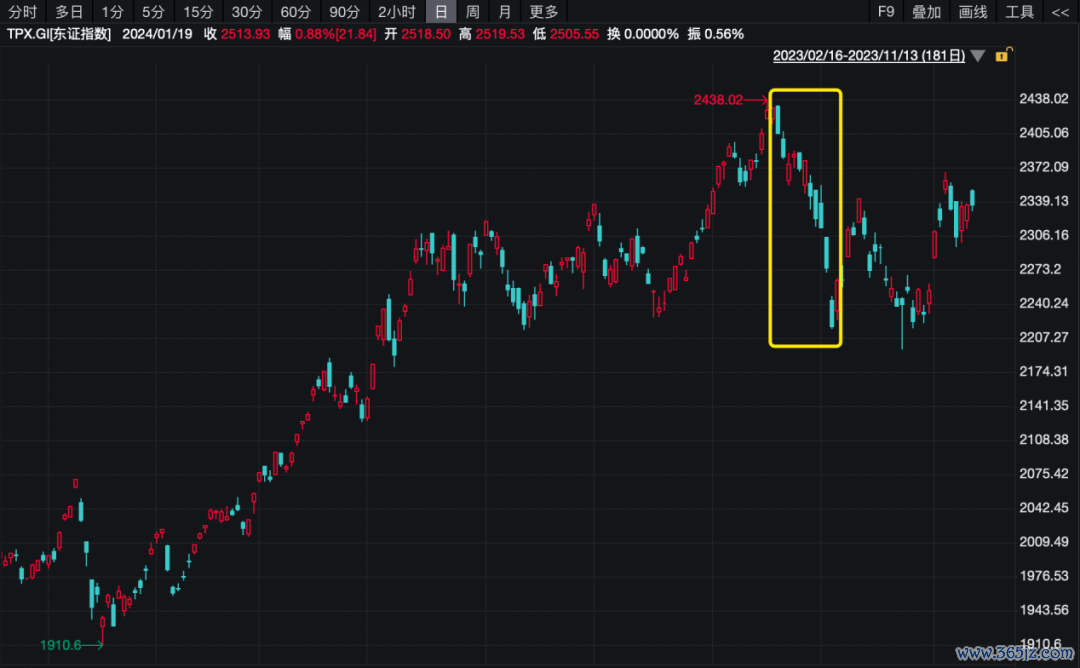Choose the 1分 one-minute interval
The width and height of the screenshot is (1080, 668).
tap(113, 12)
